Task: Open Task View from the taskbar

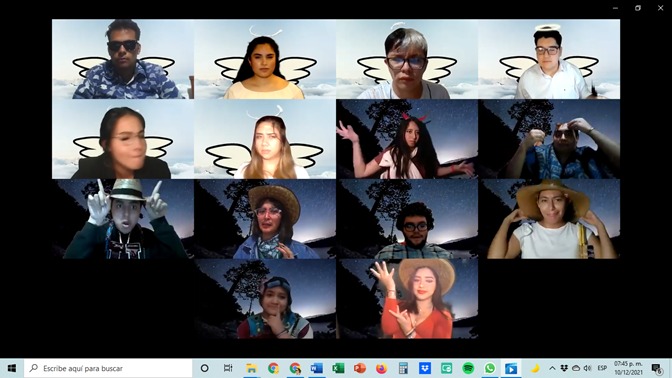Action: [228, 368]
